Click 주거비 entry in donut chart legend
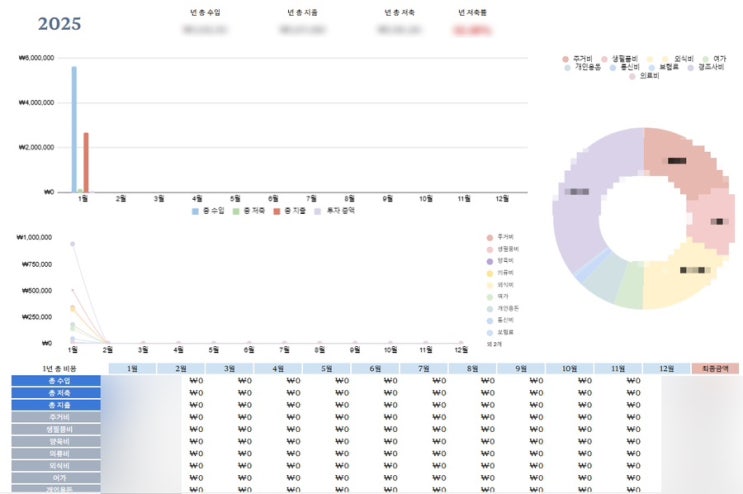This screenshot has height=494, width=743. tap(577, 59)
